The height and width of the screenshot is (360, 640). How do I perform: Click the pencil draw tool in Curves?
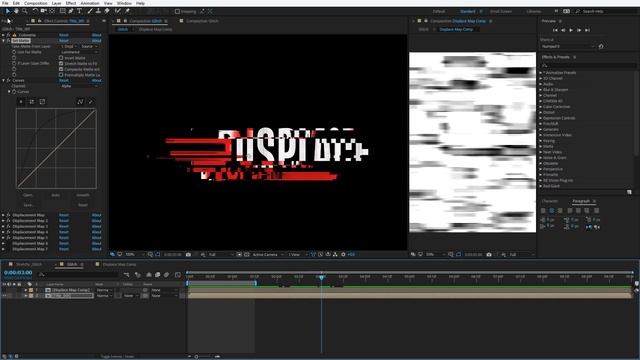91,102
